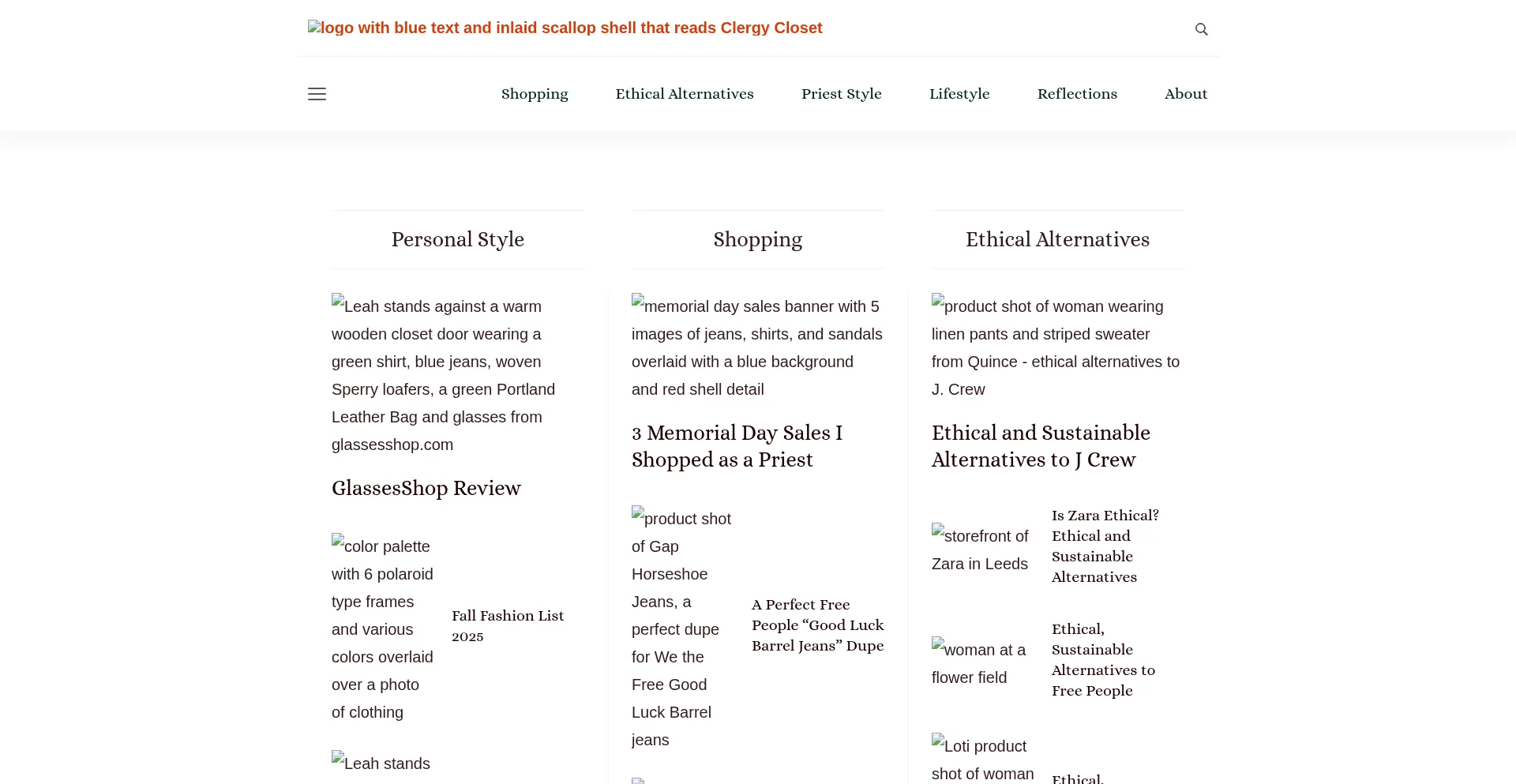Image resolution: width=1516 pixels, height=784 pixels.
Task: Open Ethical Alternatives to J Crew article
Action: point(1041,446)
